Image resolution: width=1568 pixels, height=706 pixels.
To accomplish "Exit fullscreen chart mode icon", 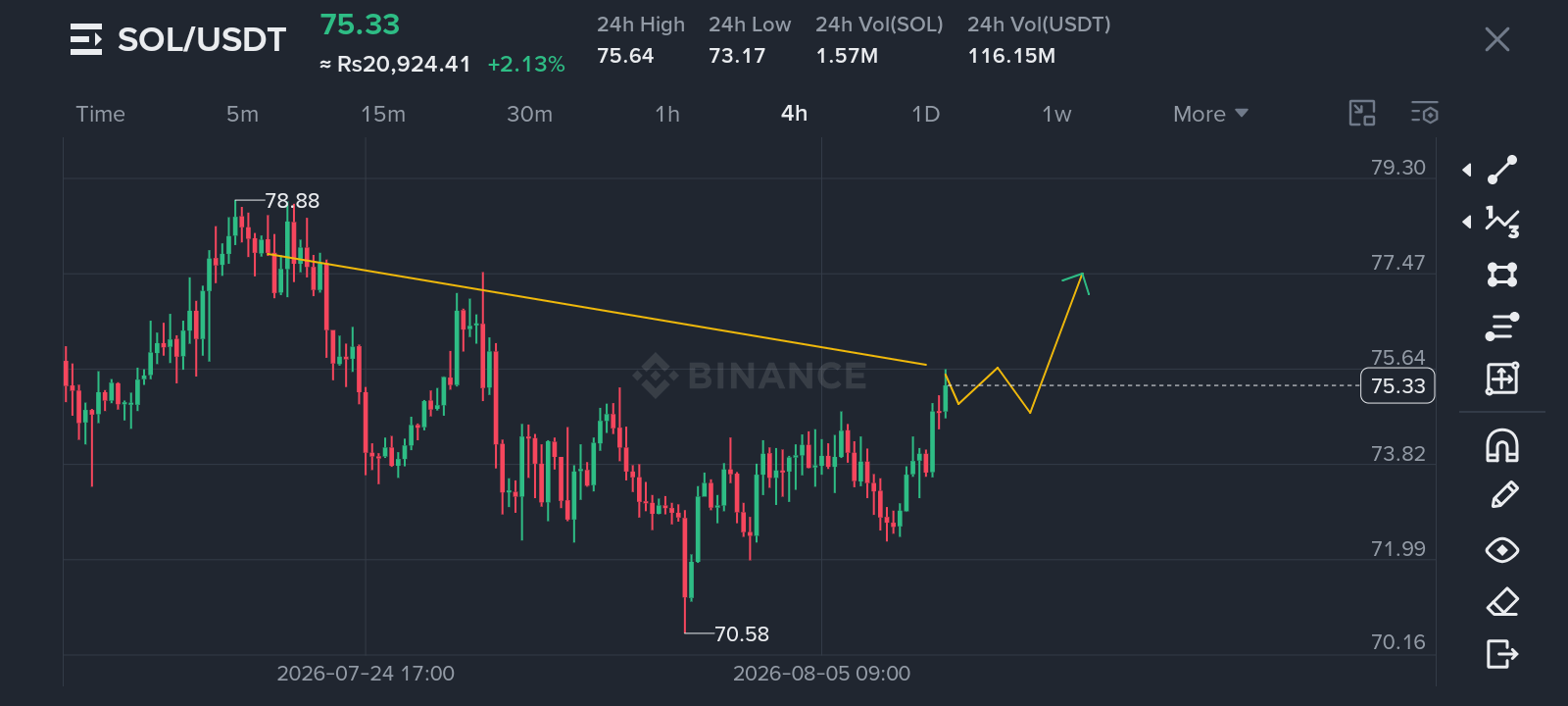I will pos(1362,114).
